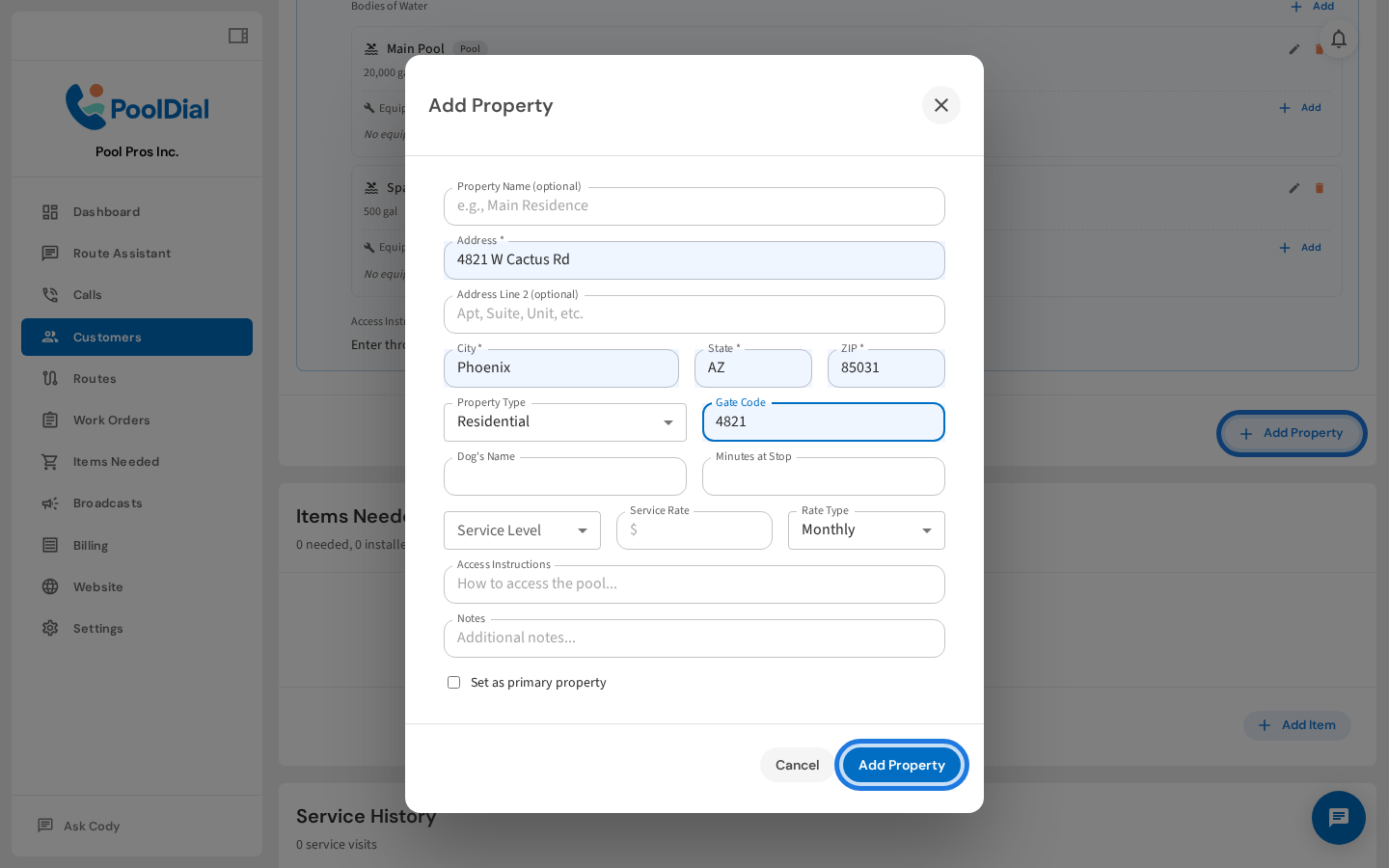Open Routes using its sidebar icon

click(50, 378)
